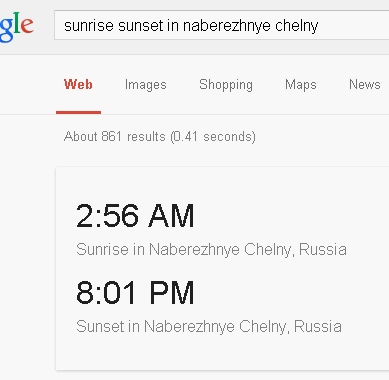The width and height of the screenshot is (389, 380).
Task: Click the Sunset in Naberezhnye Chelny label
Action: pyautogui.click(x=209, y=326)
